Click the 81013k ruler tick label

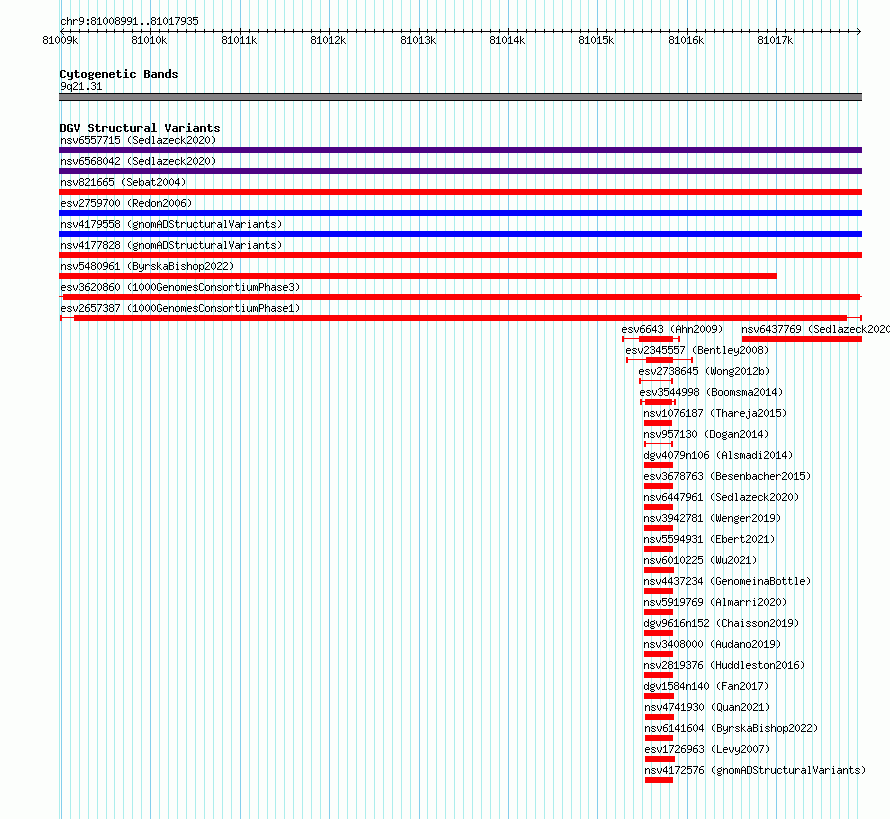coord(418,40)
